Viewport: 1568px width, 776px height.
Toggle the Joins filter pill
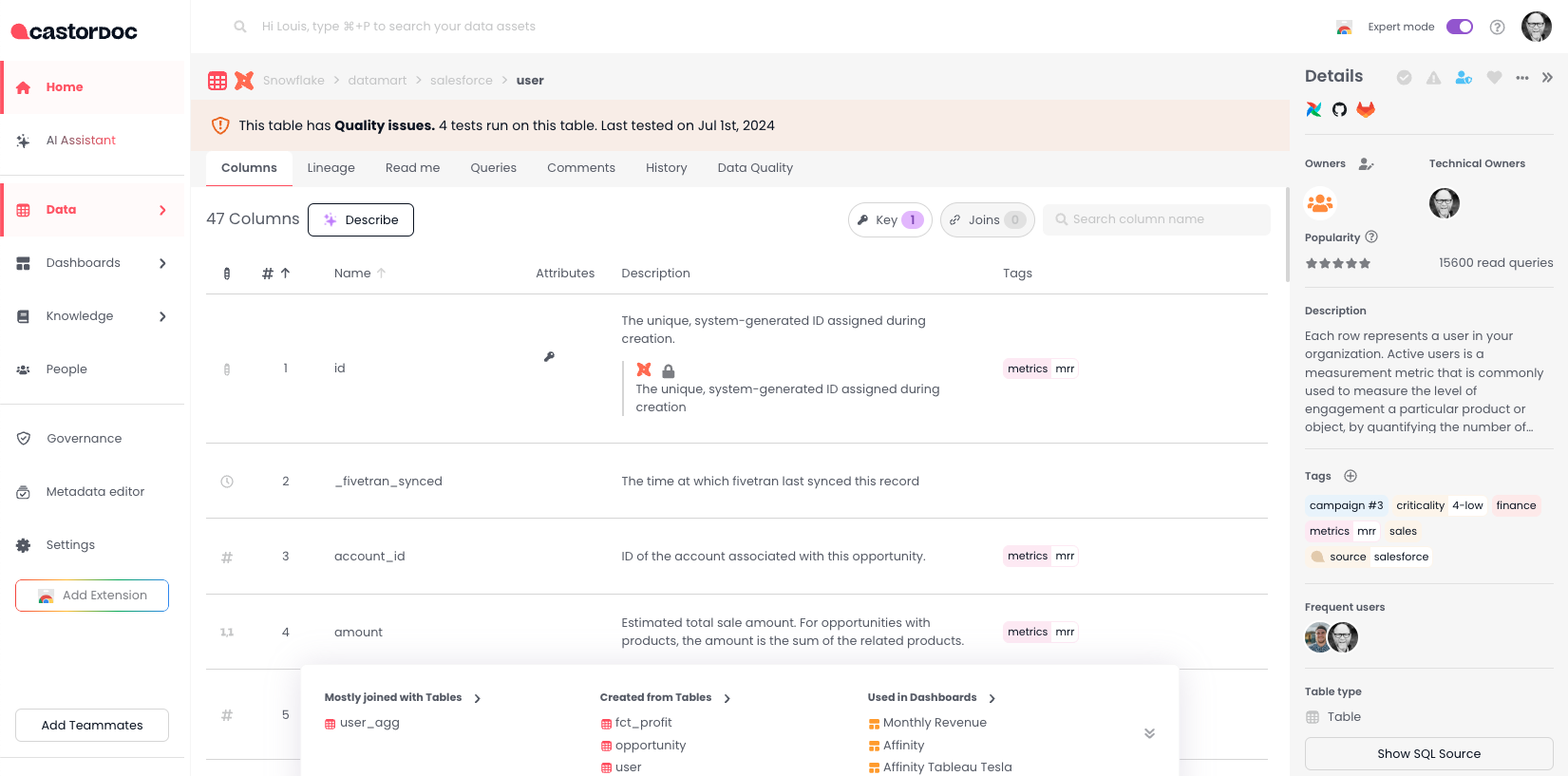(x=988, y=220)
